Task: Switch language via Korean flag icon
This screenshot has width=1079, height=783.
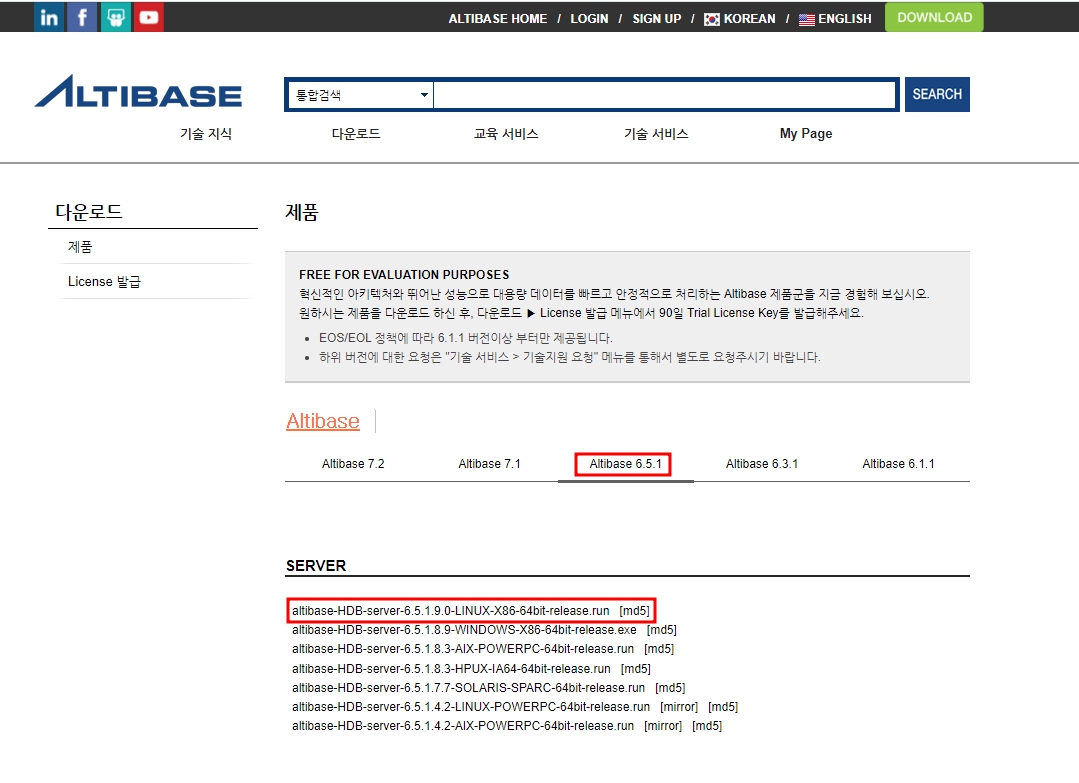Action: (712, 19)
